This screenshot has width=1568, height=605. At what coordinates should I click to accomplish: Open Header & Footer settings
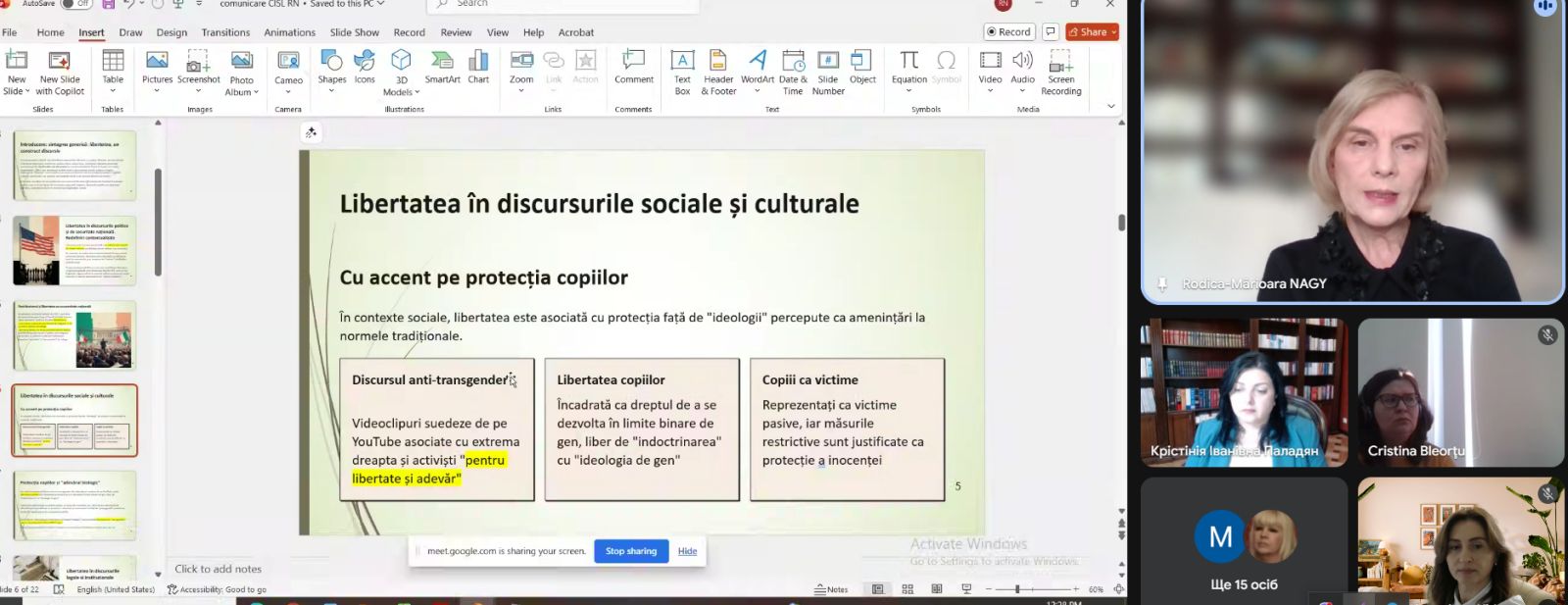click(718, 73)
